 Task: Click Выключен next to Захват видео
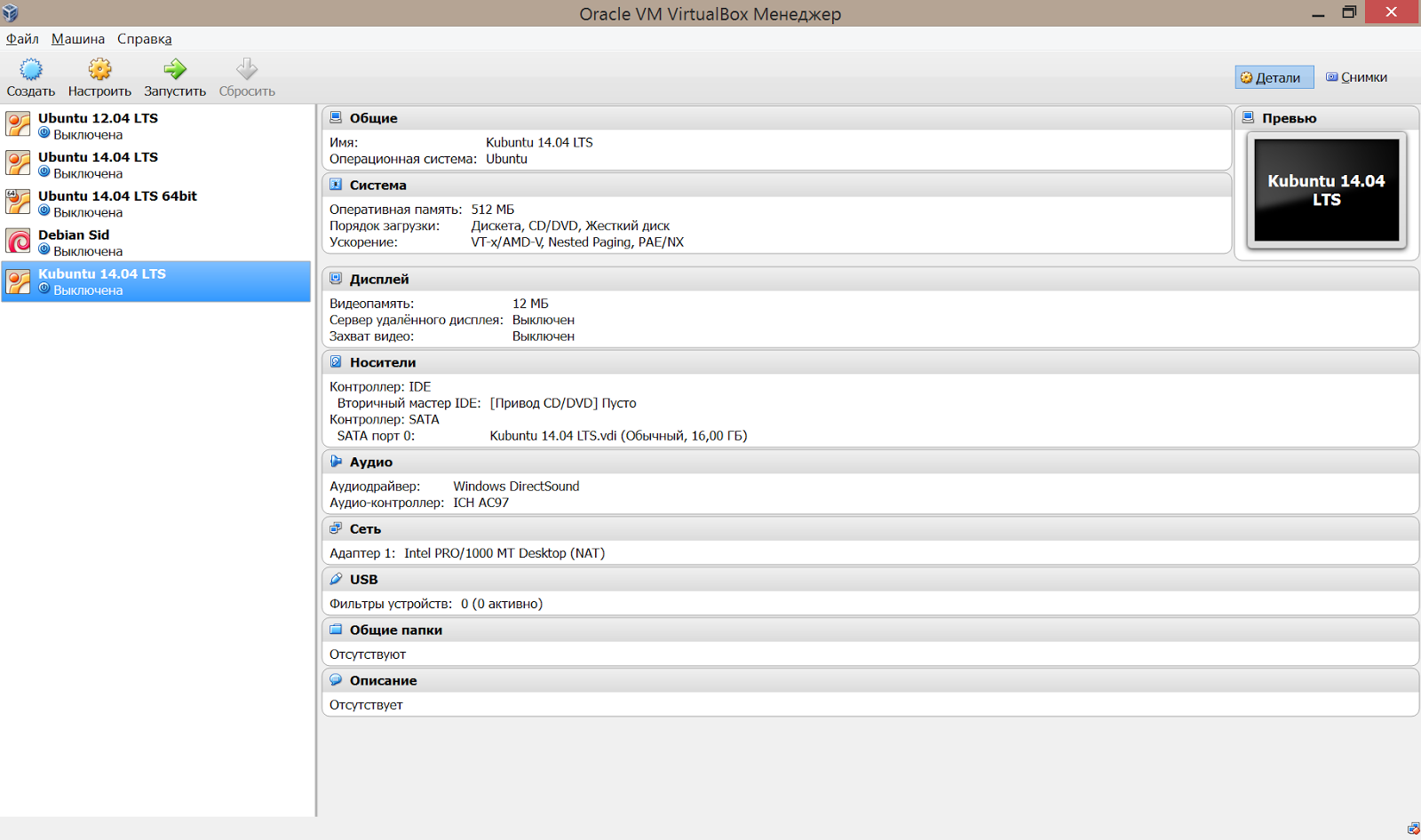coord(544,337)
